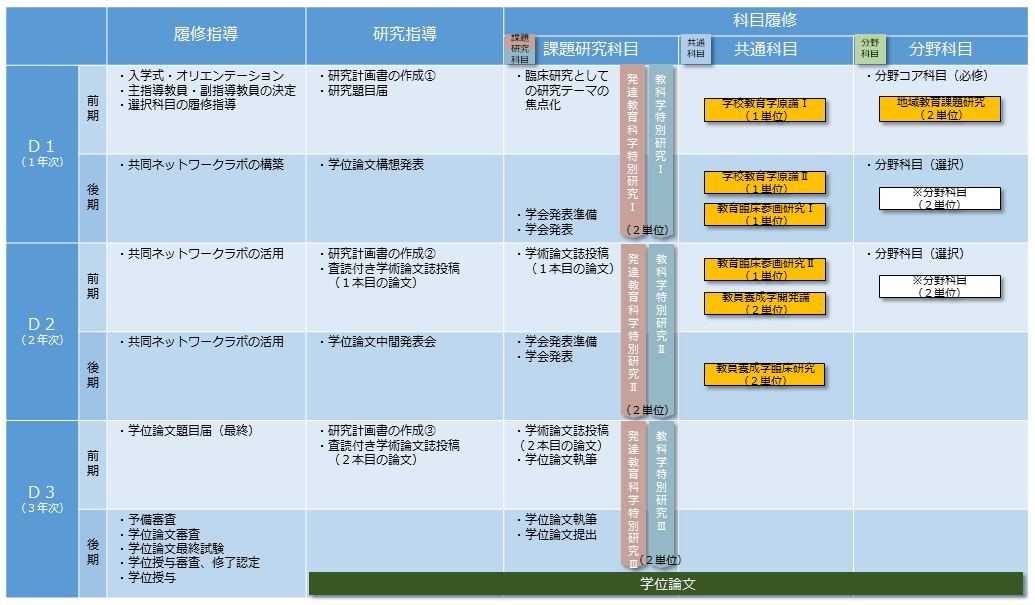The width and height of the screenshot is (1035, 605).
Task: Click the 共通科目 sub-header text
Action: pyautogui.click(x=766, y=49)
